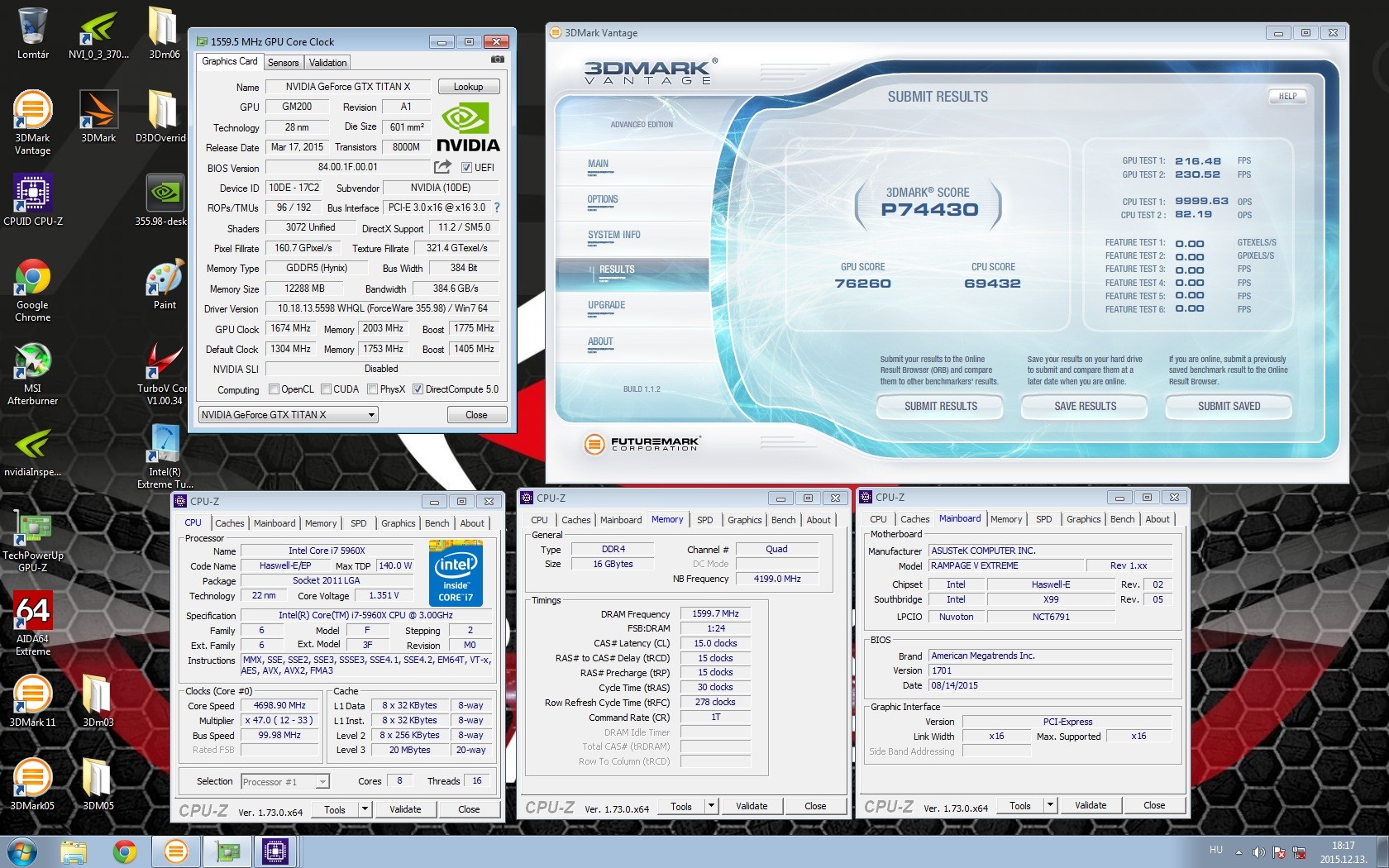The width and height of the screenshot is (1389, 868).
Task: Click the BIOS export arrow icon in GPU-Z
Action: click(442, 167)
